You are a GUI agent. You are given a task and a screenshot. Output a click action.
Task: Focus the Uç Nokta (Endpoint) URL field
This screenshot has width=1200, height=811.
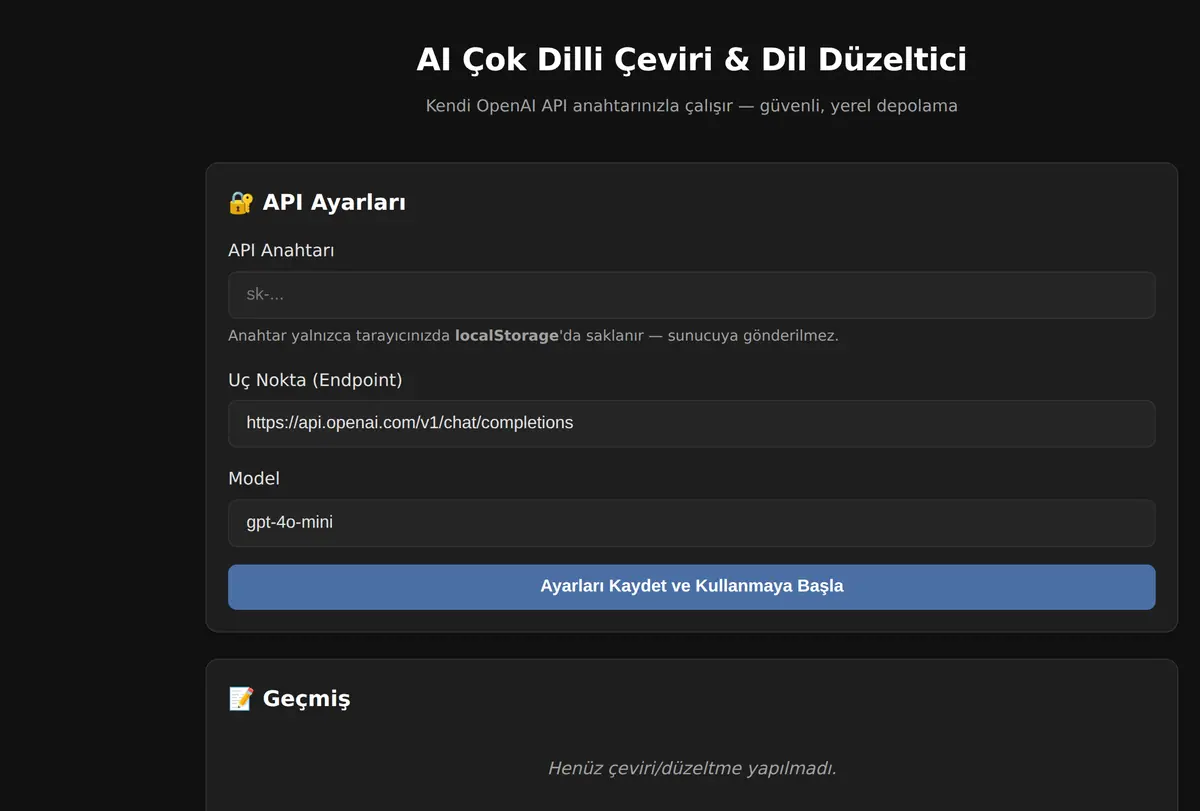point(691,423)
